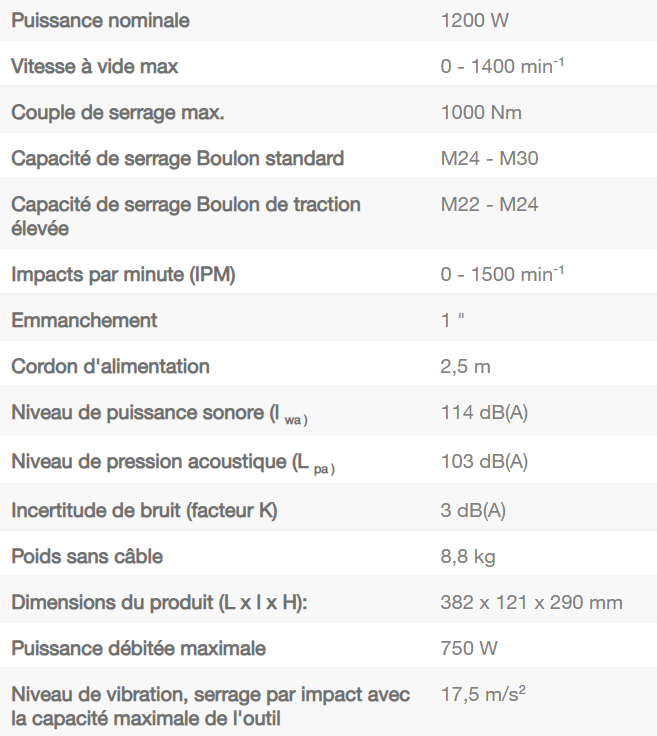This screenshot has width=657, height=736.
Task: Select the 2,5 m cord length value
Action: pyautogui.click(x=465, y=366)
